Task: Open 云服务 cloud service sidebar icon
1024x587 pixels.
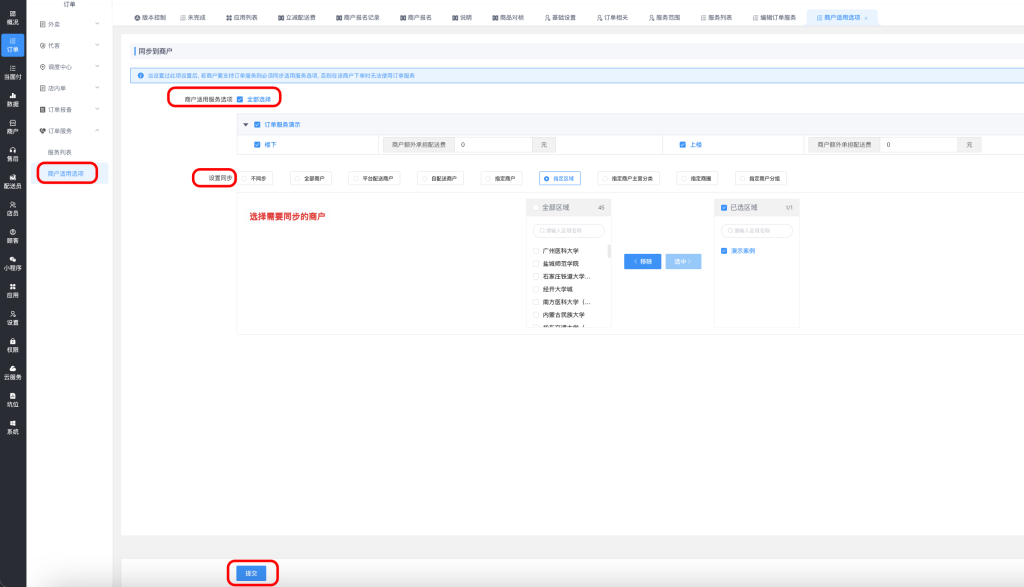Action: click(x=13, y=372)
